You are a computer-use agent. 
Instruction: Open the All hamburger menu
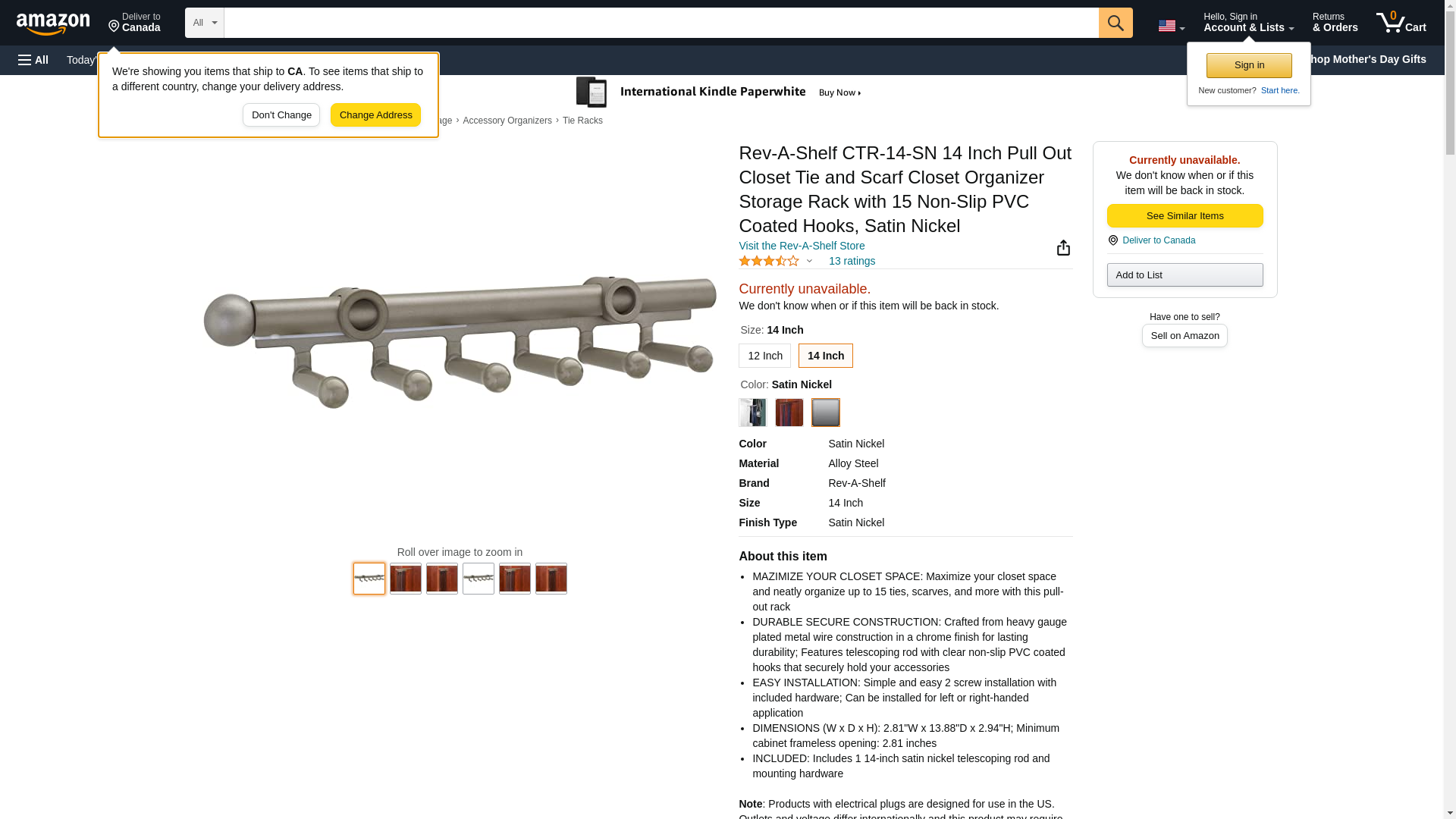33,60
